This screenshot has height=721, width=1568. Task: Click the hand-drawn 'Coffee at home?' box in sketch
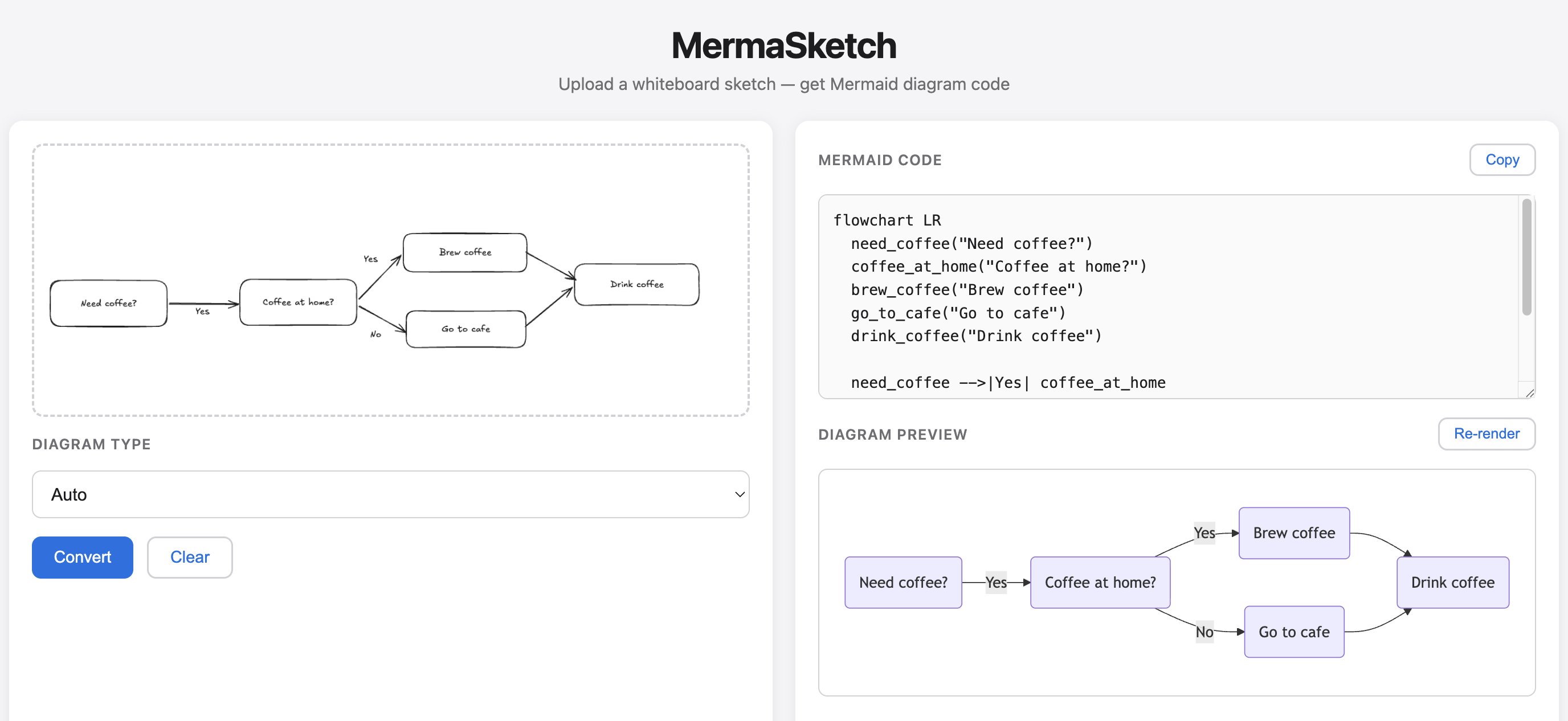[x=297, y=302]
